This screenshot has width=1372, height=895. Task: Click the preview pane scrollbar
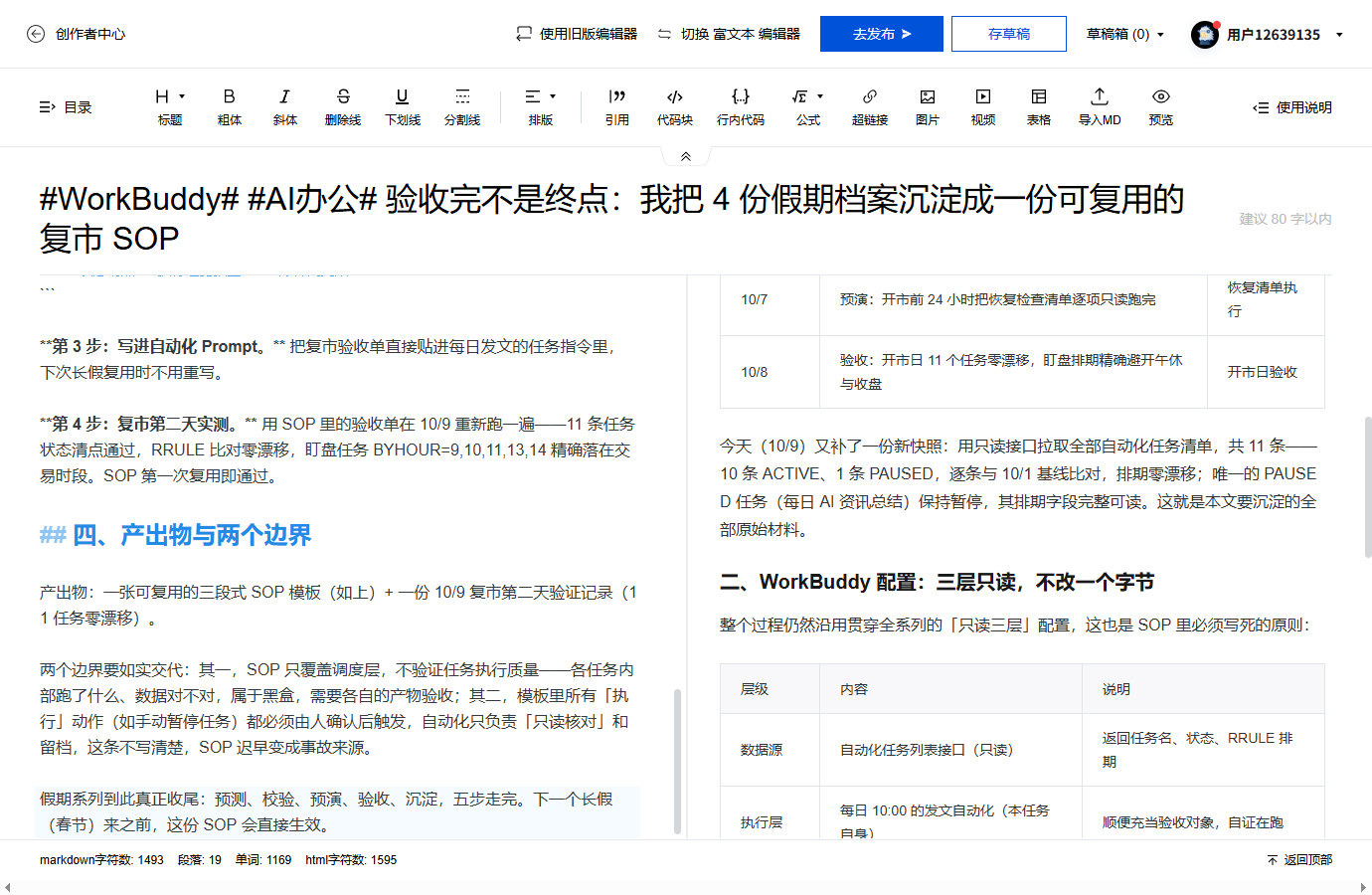click(x=1368, y=487)
